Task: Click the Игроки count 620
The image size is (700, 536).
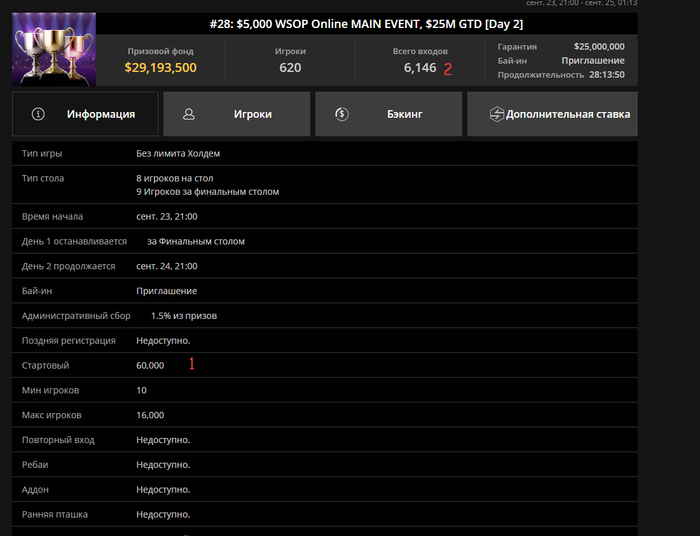Action: pos(290,67)
